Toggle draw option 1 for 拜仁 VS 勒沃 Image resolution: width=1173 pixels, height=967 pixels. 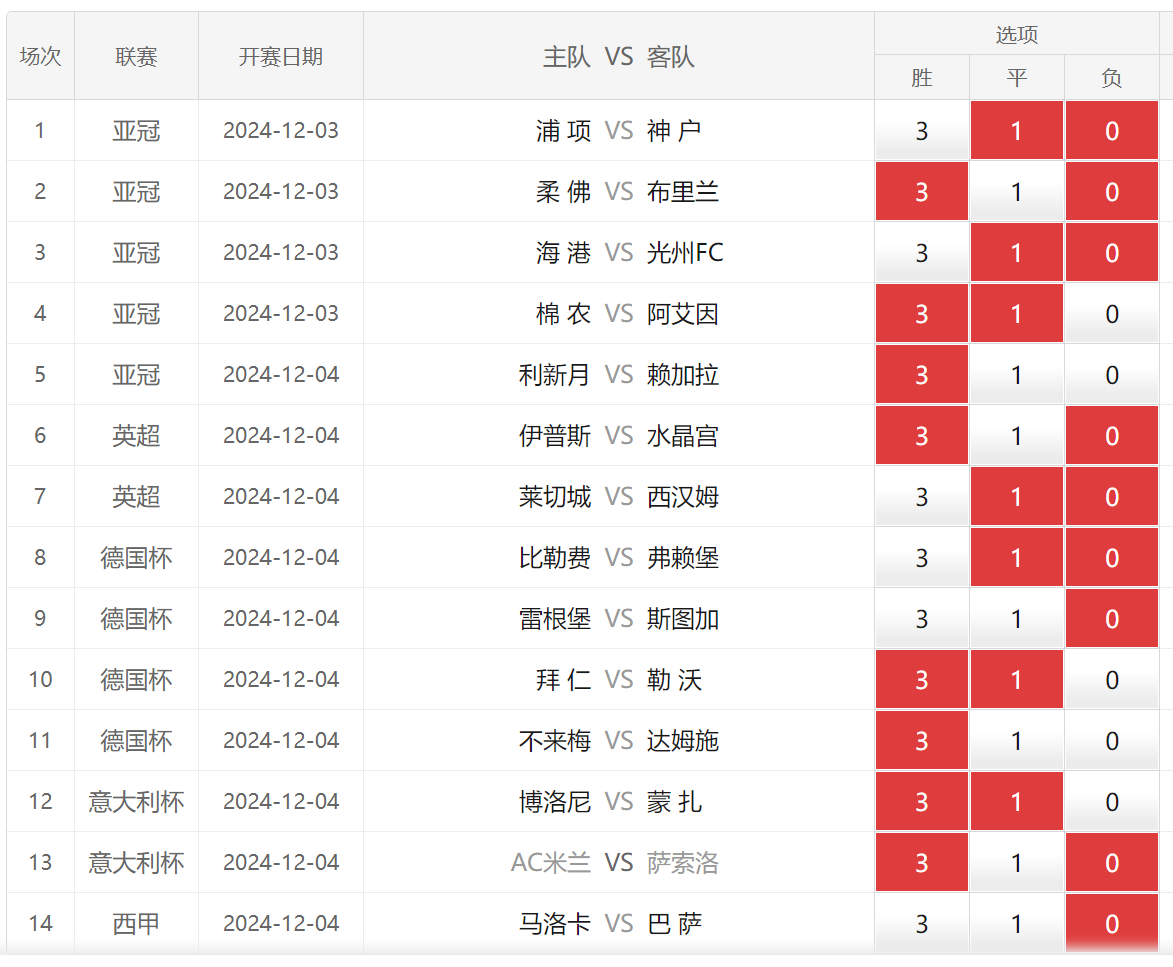pos(1017,680)
